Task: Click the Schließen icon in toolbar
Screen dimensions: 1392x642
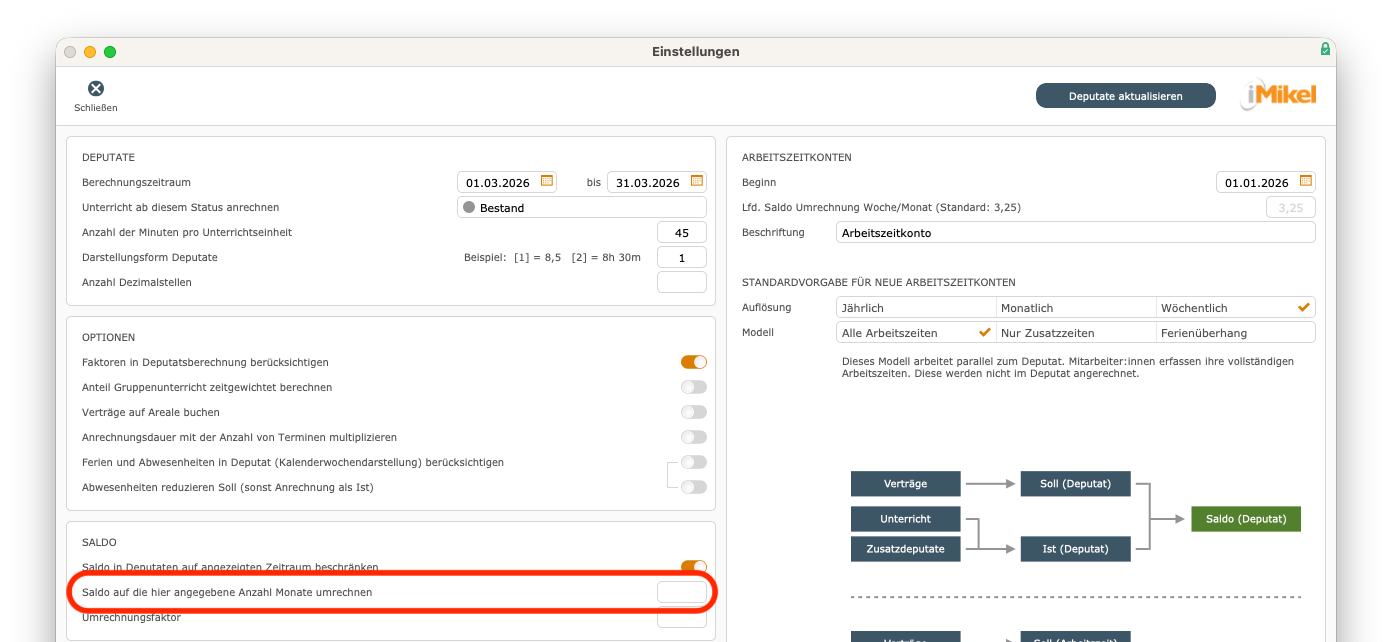Action: (x=96, y=89)
